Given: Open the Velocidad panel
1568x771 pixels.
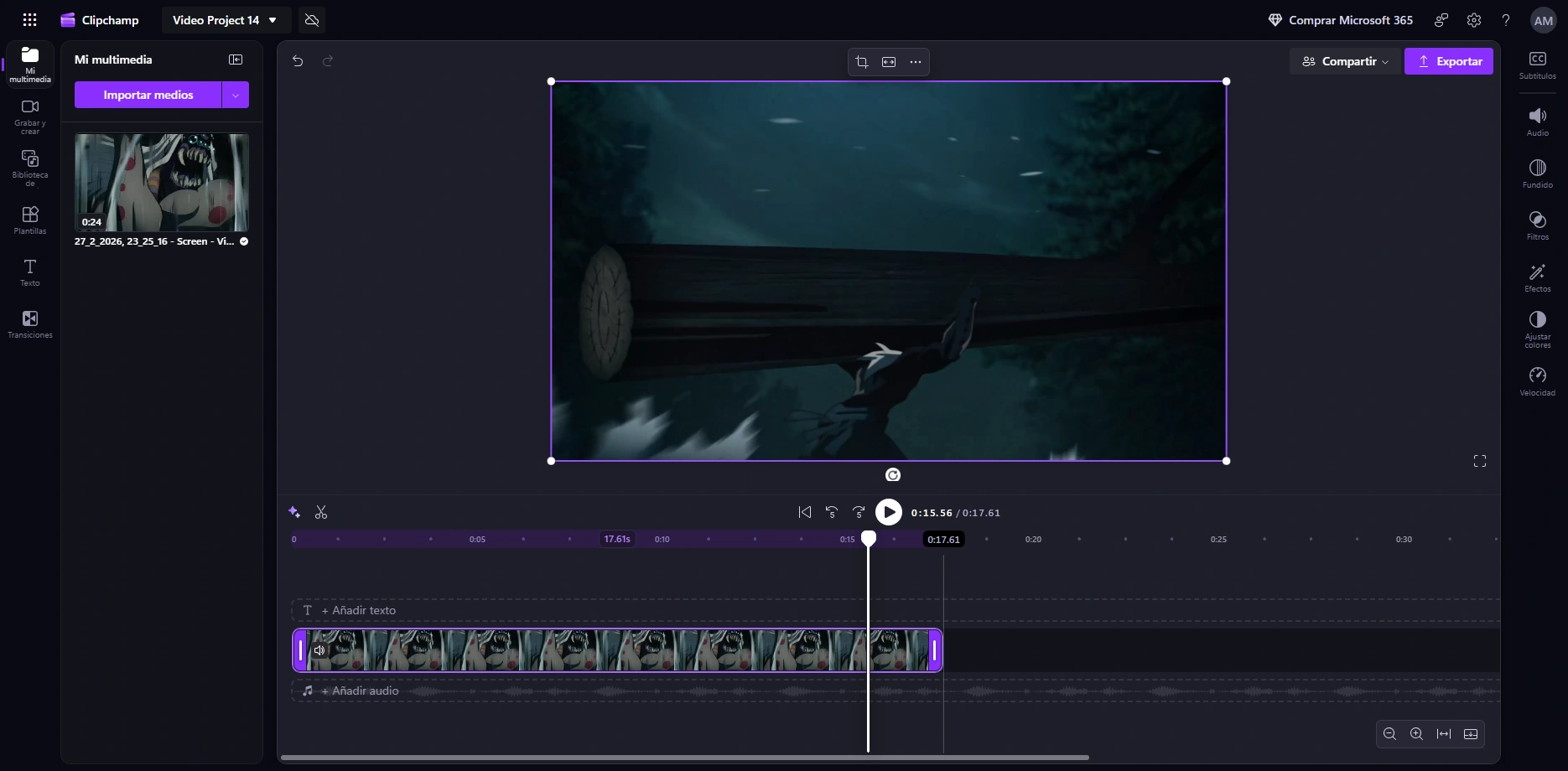Looking at the screenshot, I should click(x=1538, y=382).
